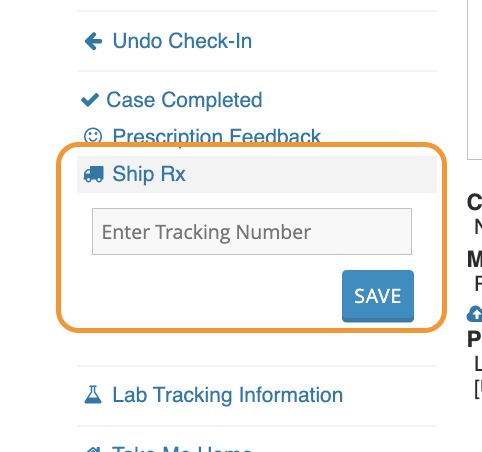
Task: Click the back arrow icon beside Undo Check-In
Action: tap(93, 41)
